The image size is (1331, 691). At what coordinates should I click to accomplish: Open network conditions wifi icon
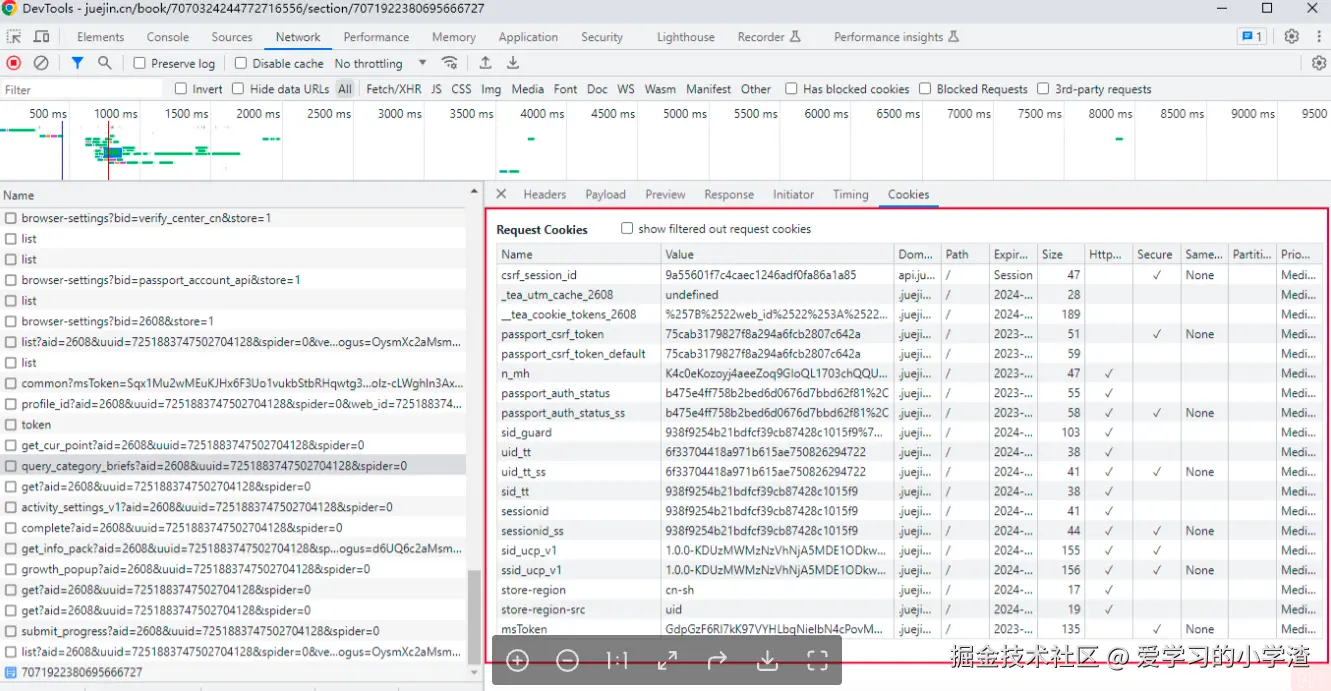(x=450, y=63)
